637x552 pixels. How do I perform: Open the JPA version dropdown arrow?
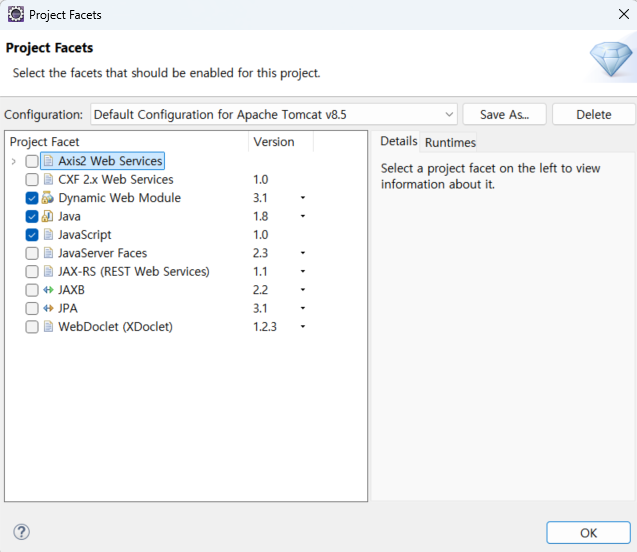(x=303, y=308)
